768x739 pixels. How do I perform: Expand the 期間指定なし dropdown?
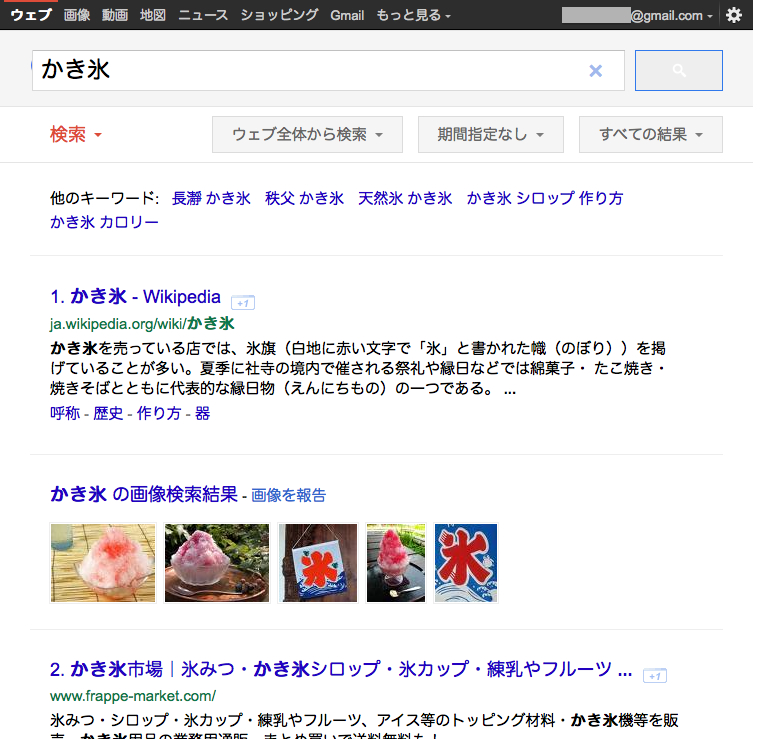(x=491, y=134)
